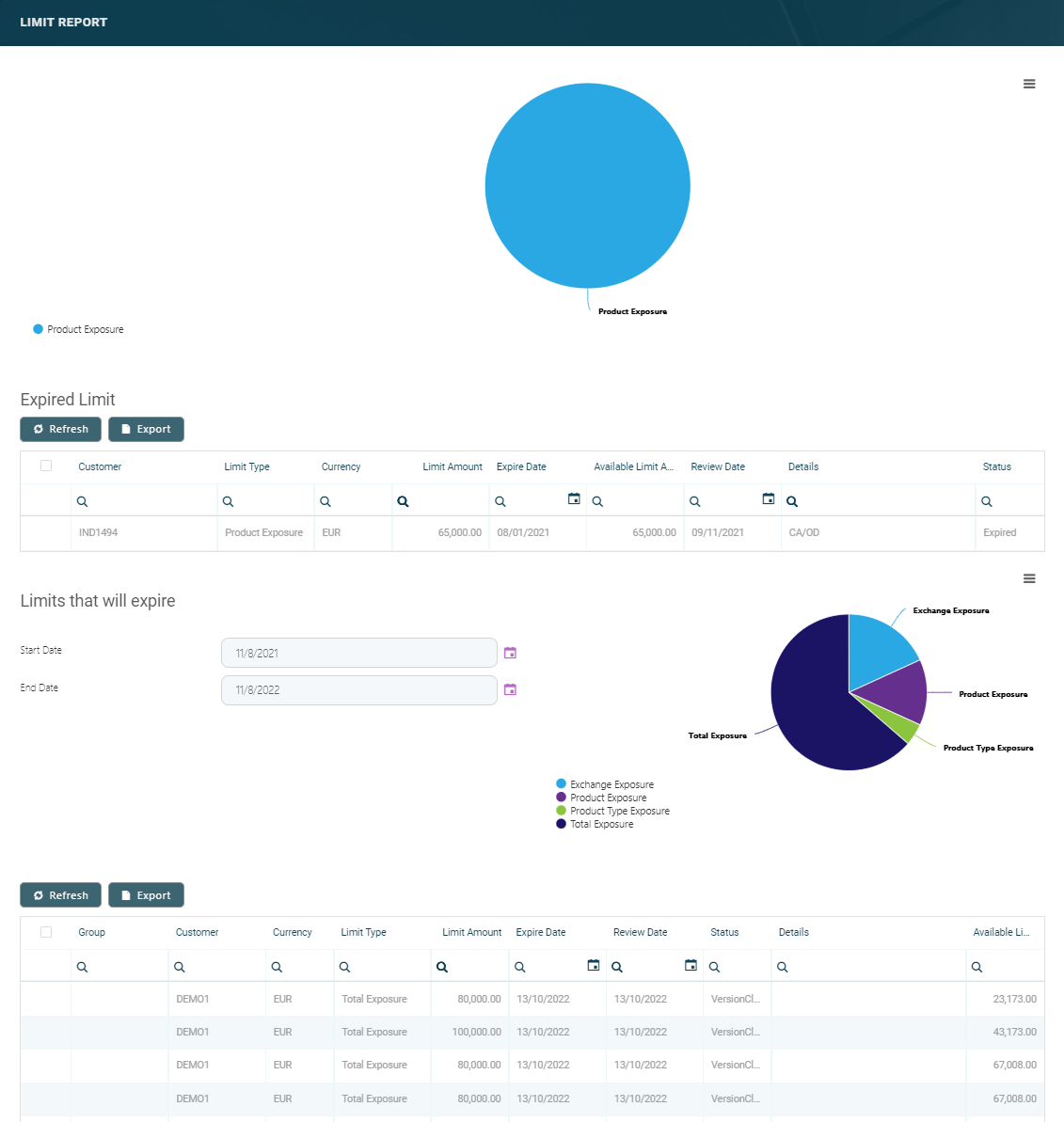
Task: Toggle Exchange Exposure legend item
Action: click(x=611, y=784)
